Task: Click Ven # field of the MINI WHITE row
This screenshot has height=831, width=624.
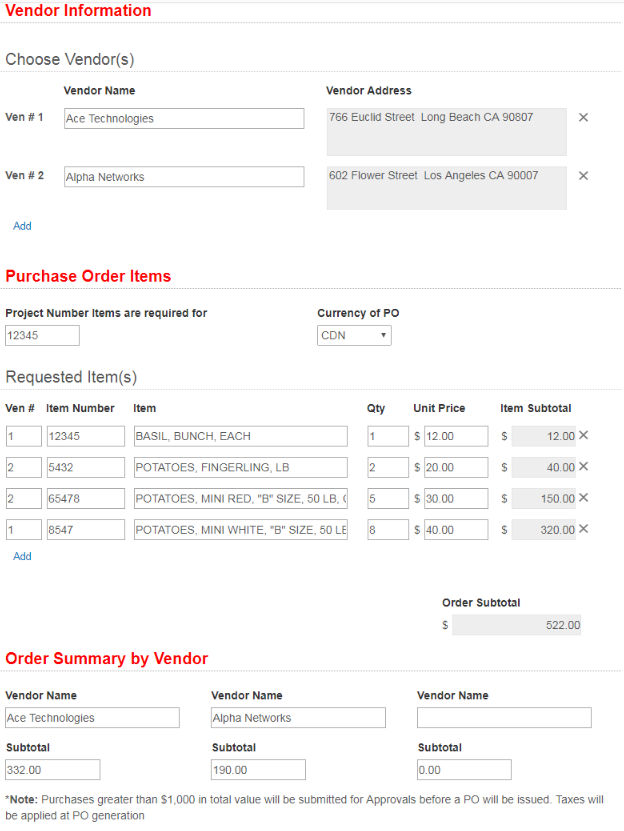Action: 23,529
